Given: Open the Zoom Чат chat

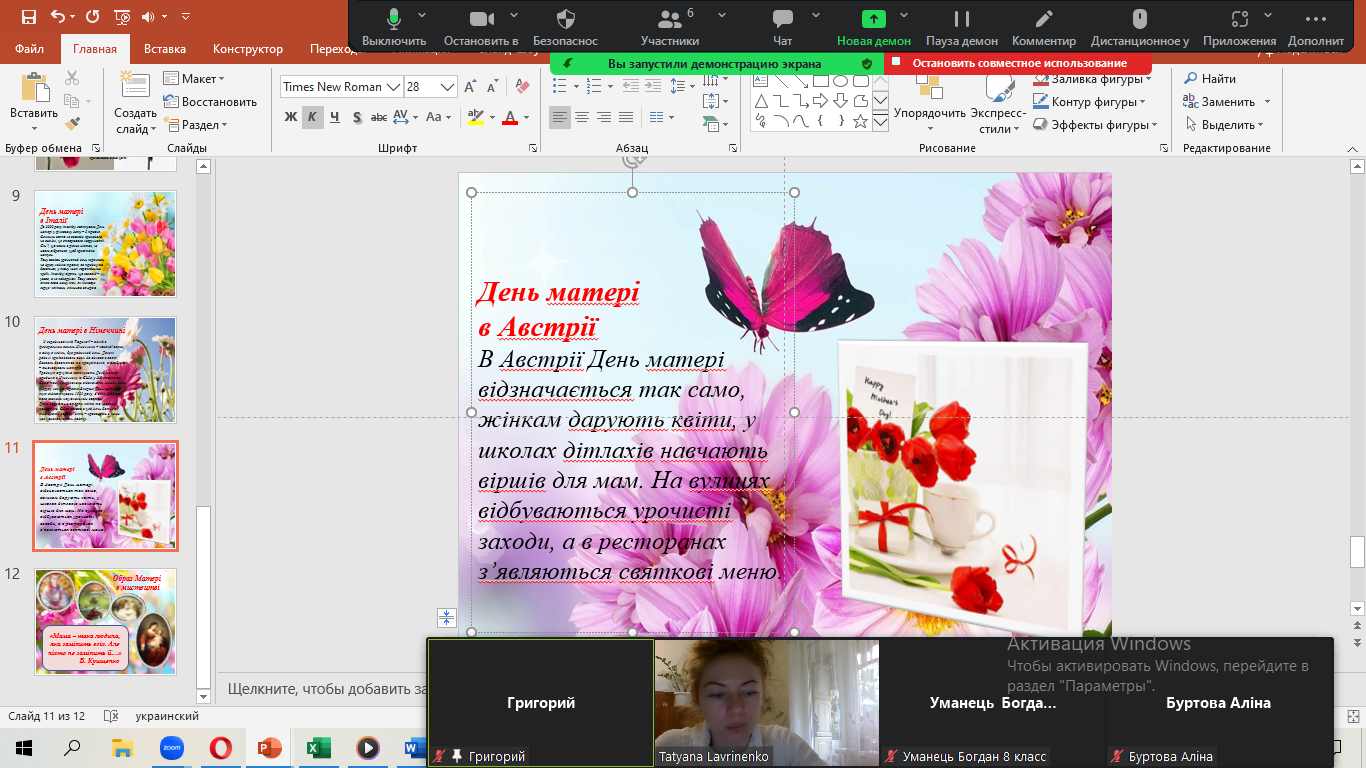Looking at the screenshot, I should [x=783, y=27].
